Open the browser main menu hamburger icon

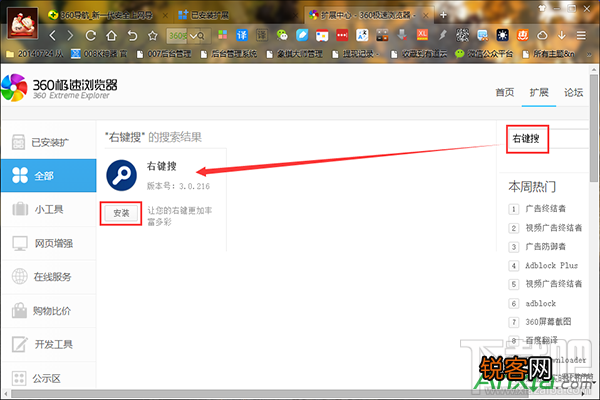(581, 35)
